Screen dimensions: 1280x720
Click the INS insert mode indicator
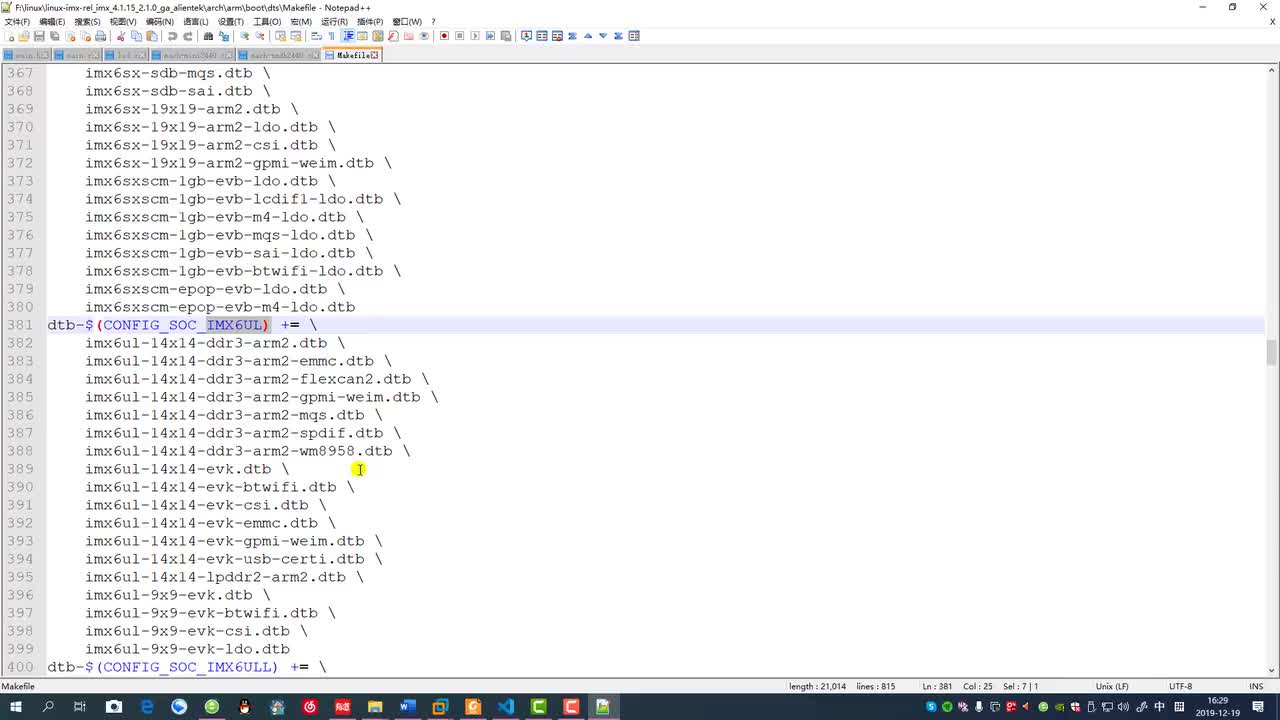[x=1256, y=686]
